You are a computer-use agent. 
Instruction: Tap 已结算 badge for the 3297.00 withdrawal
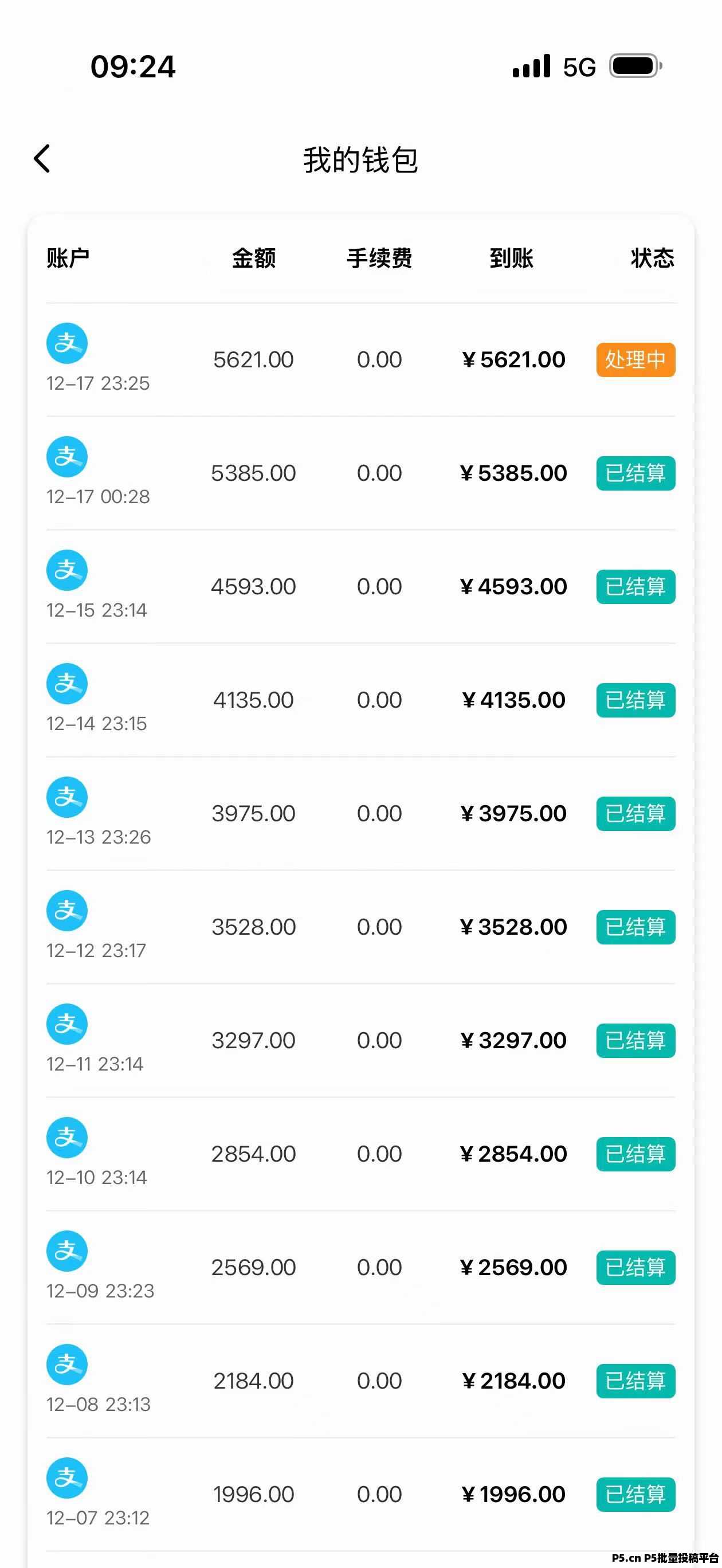pyautogui.click(x=635, y=1040)
